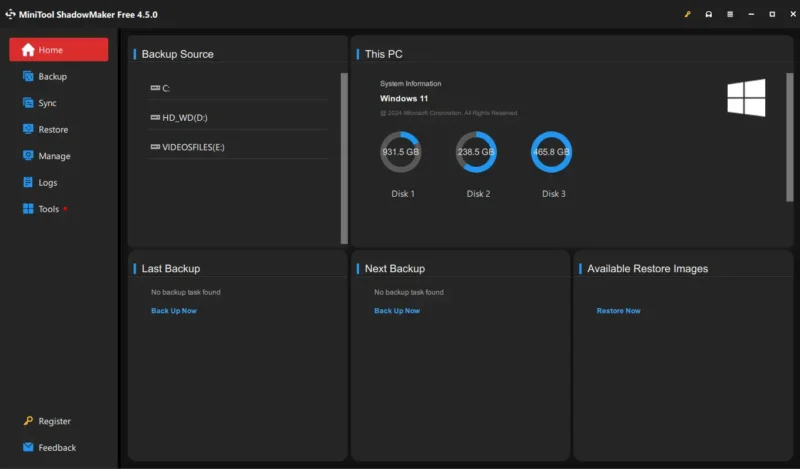
Task: Click Back Up Now under Next Backup
Action: pyautogui.click(x=397, y=310)
